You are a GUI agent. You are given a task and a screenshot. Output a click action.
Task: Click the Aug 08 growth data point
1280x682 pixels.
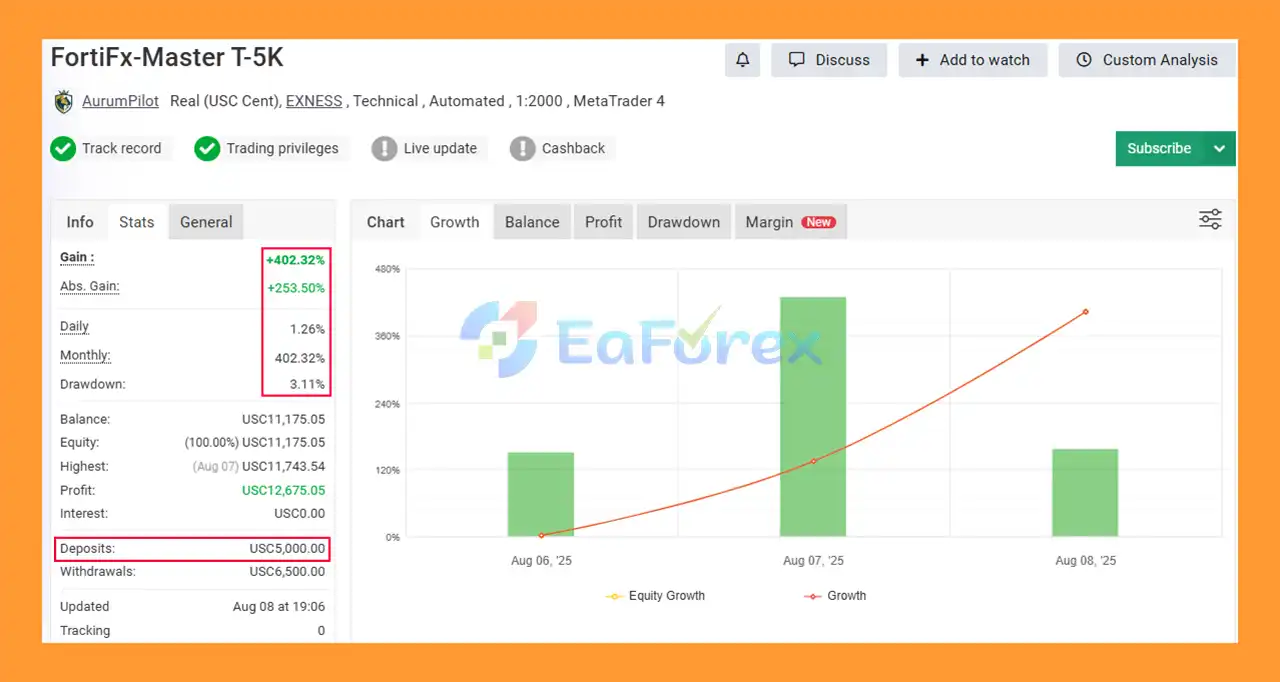pyautogui.click(x=1085, y=312)
